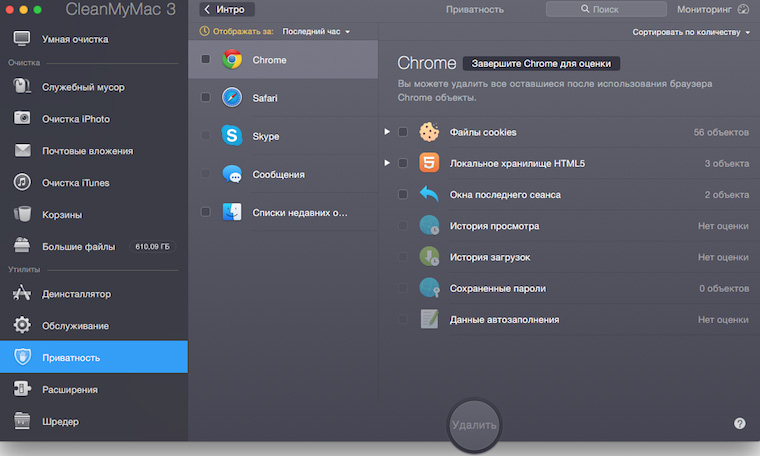This screenshot has width=760, height=456.
Task: Click the Очистка iPhoto camera icon
Action: point(22,118)
